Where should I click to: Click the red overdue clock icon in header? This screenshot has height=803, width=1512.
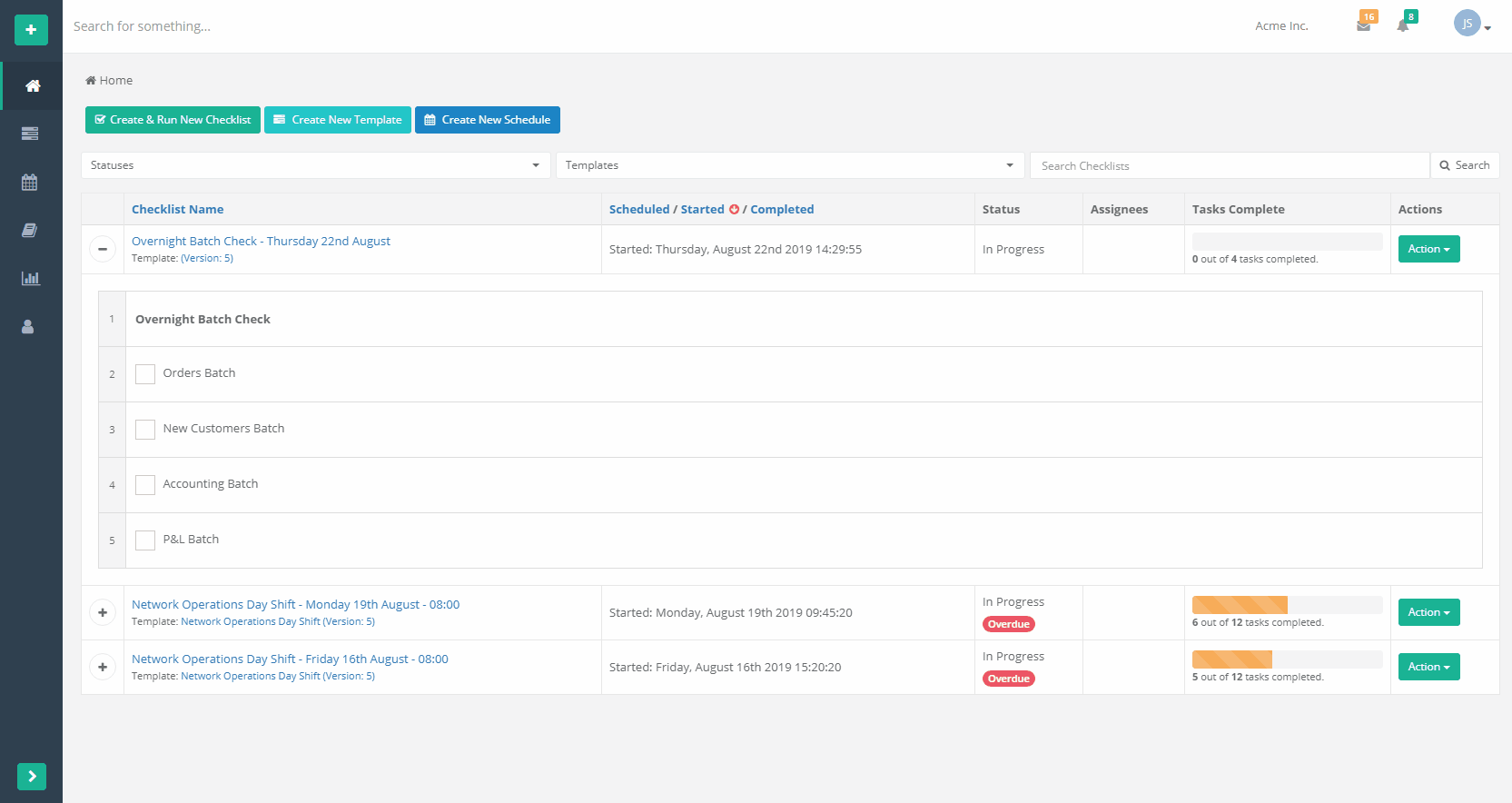[735, 210]
